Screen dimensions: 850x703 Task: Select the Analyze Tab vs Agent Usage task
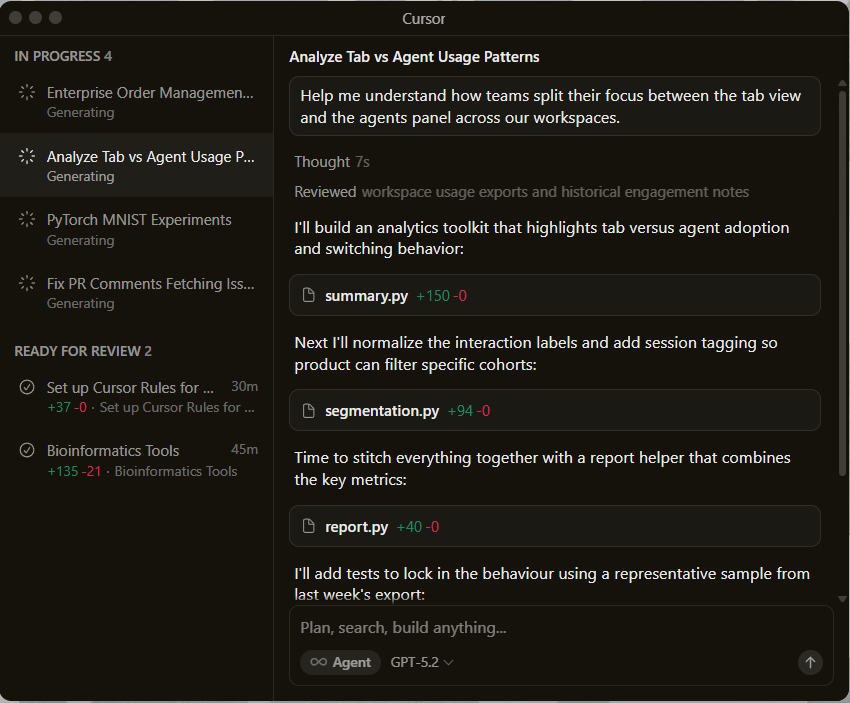coord(150,157)
